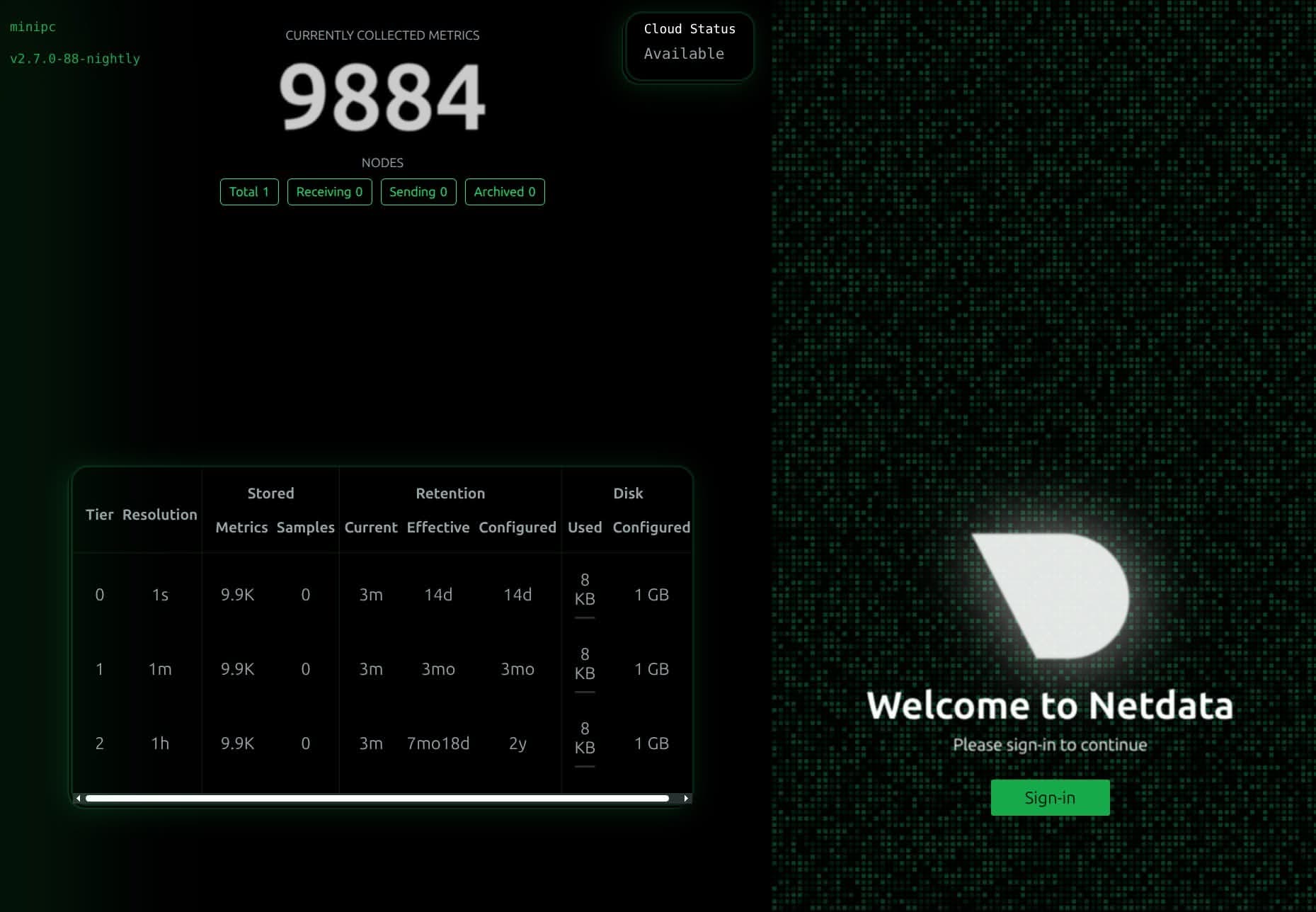The width and height of the screenshot is (1316, 912).
Task: Select the Total 1 nodes badge
Action: pyautogui.click(x=249, y=192)
